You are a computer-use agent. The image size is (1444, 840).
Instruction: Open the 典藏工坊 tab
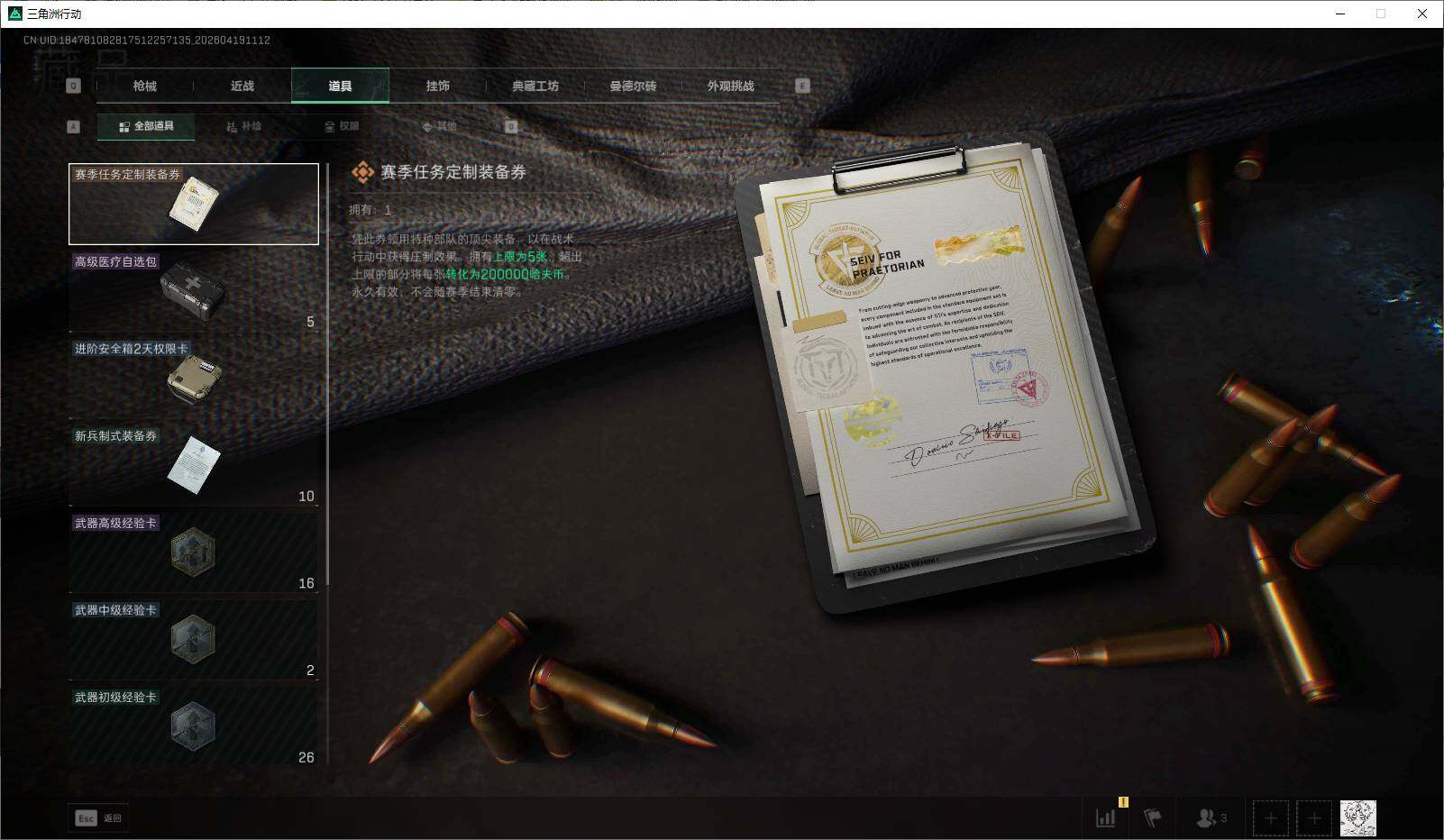pyautogui.click(x=535, y=86)
